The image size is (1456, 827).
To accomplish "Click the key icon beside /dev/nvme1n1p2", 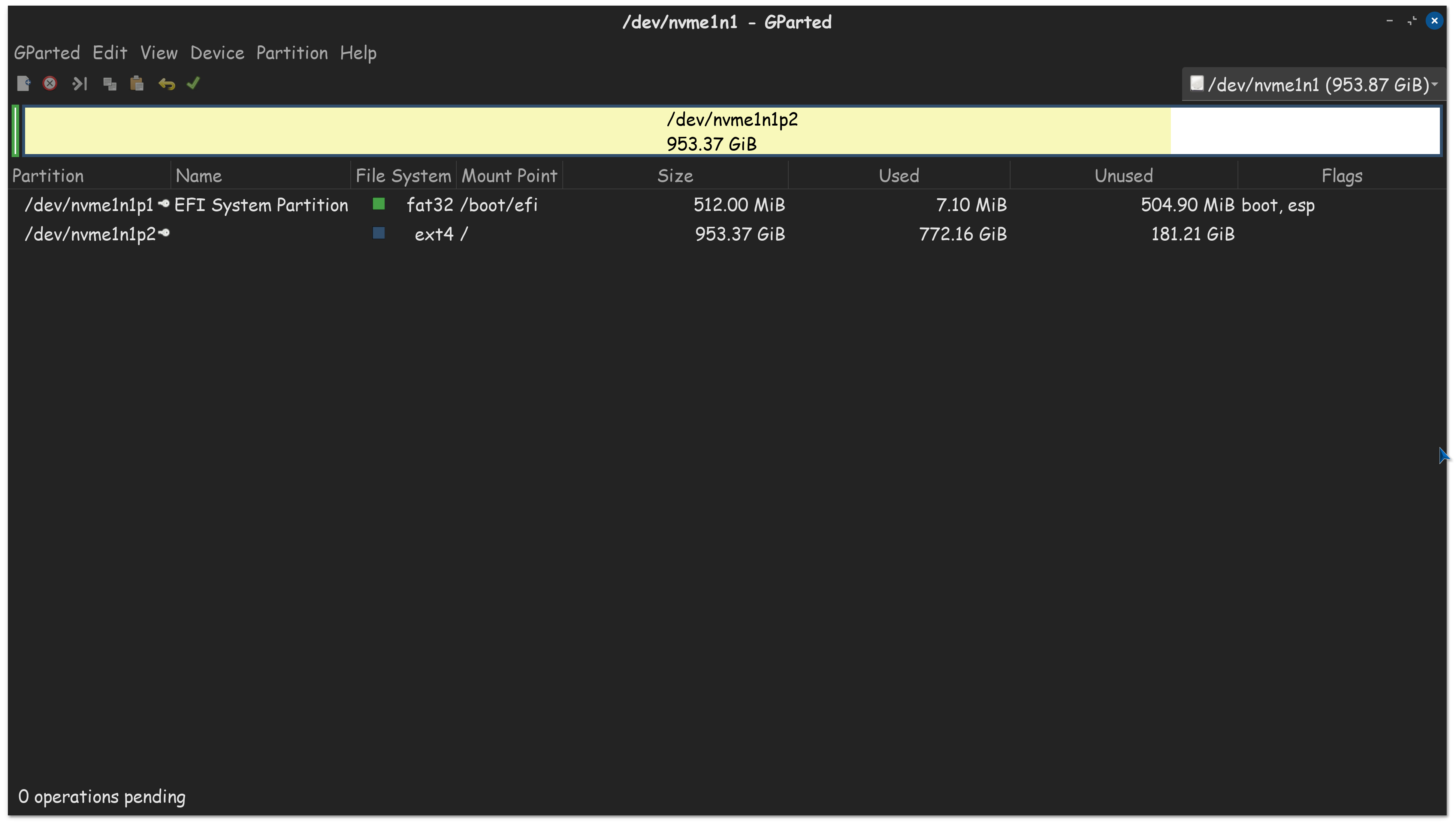I will [163, 233].
